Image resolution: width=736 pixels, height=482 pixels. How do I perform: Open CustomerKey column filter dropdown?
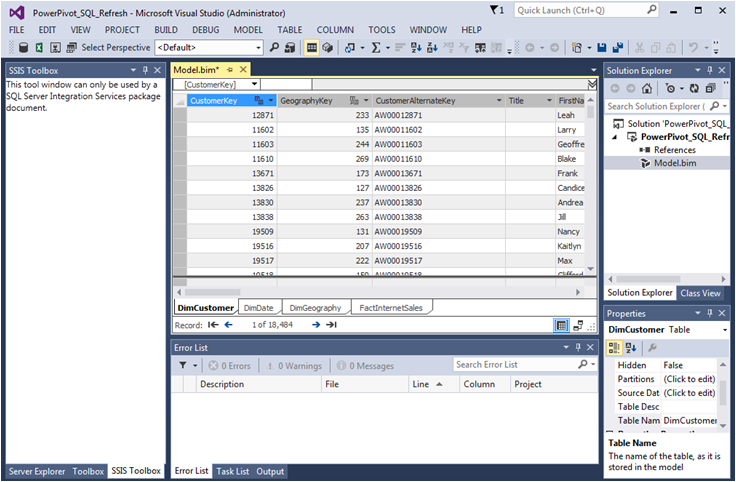(270, 100)
